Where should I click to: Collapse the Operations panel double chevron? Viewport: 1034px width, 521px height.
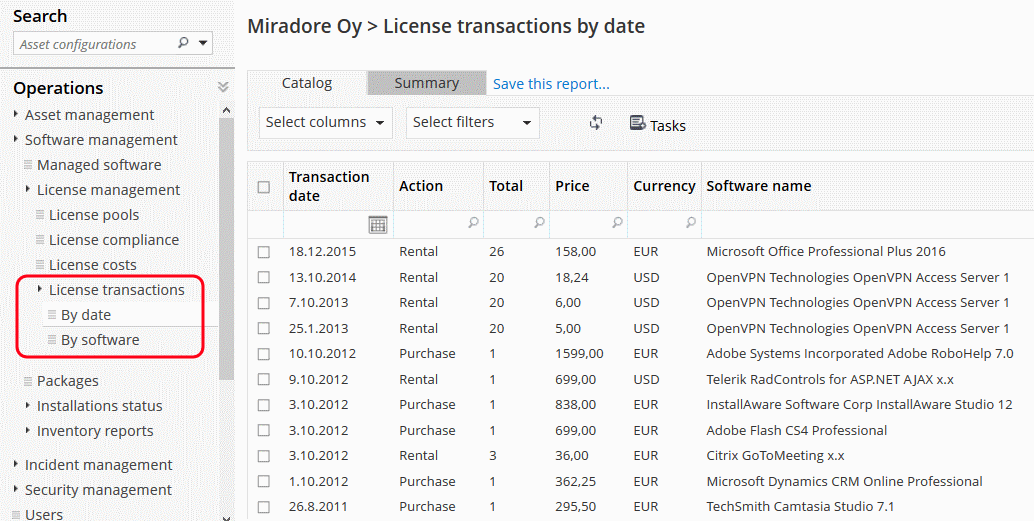(223, 87)
